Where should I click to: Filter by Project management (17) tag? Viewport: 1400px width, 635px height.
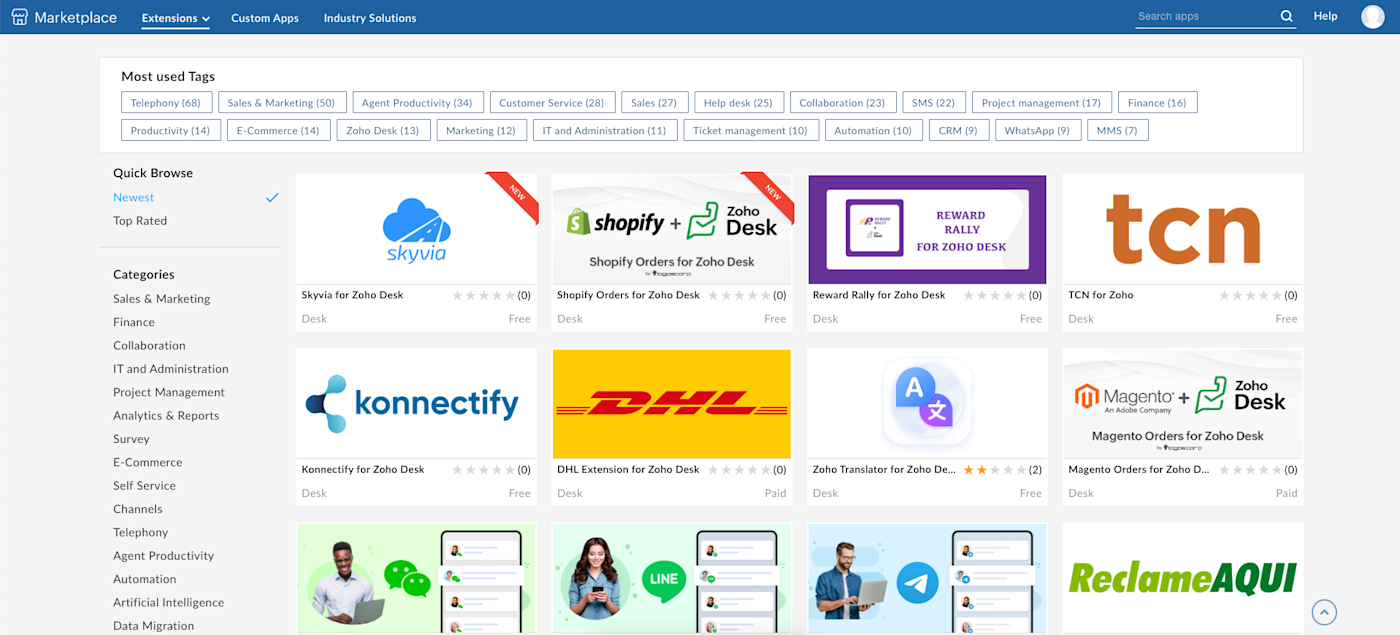coord(1042,102)
